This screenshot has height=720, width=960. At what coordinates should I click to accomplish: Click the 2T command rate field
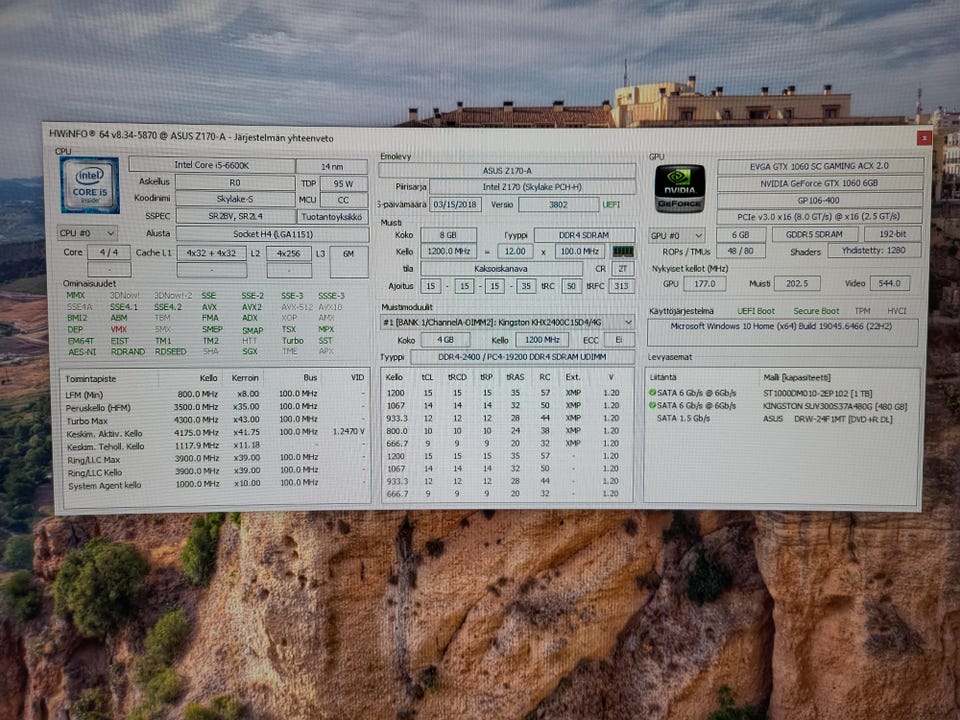(623, 268)
